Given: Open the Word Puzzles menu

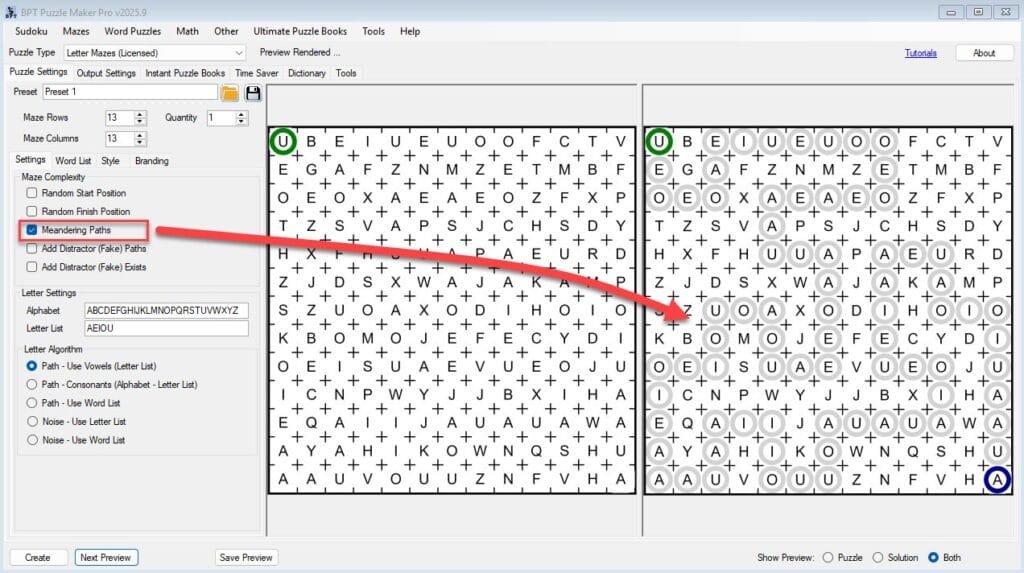Looking at the screenshot, I should 133,31.
